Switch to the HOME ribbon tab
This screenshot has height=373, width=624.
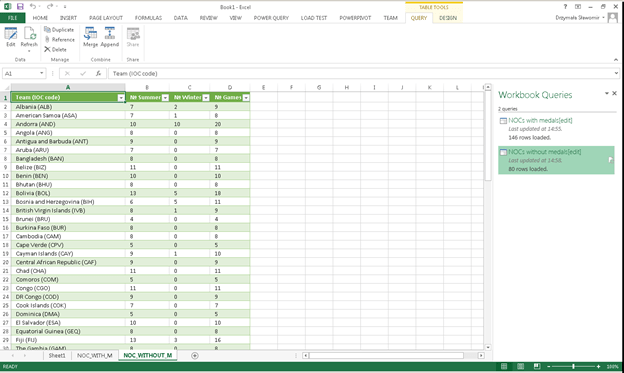pyautogui.click(x=40, y=18)
